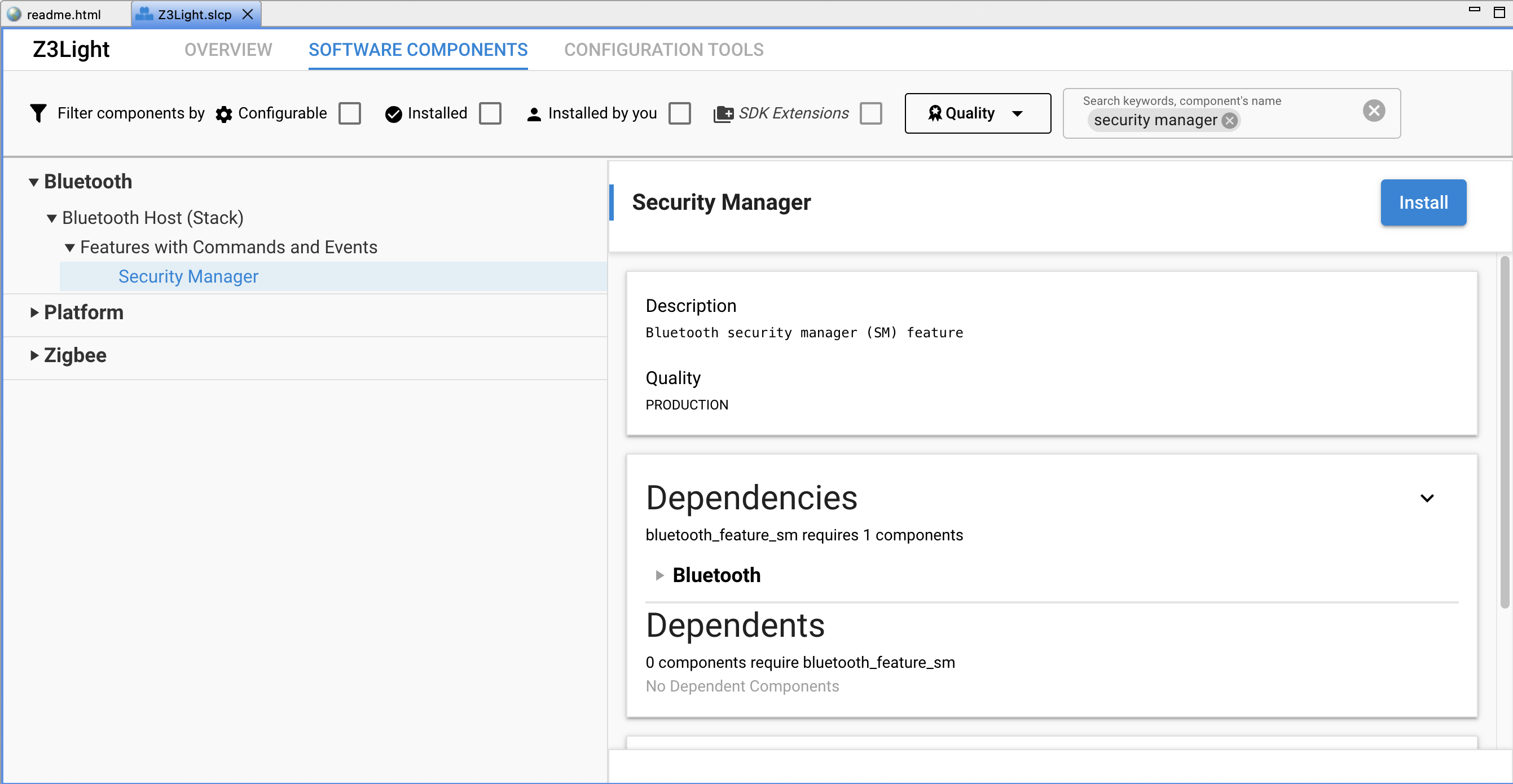Click the Installed checkmark circle icon
This screenshot has height=784, width=1513.
pos(393,113)
